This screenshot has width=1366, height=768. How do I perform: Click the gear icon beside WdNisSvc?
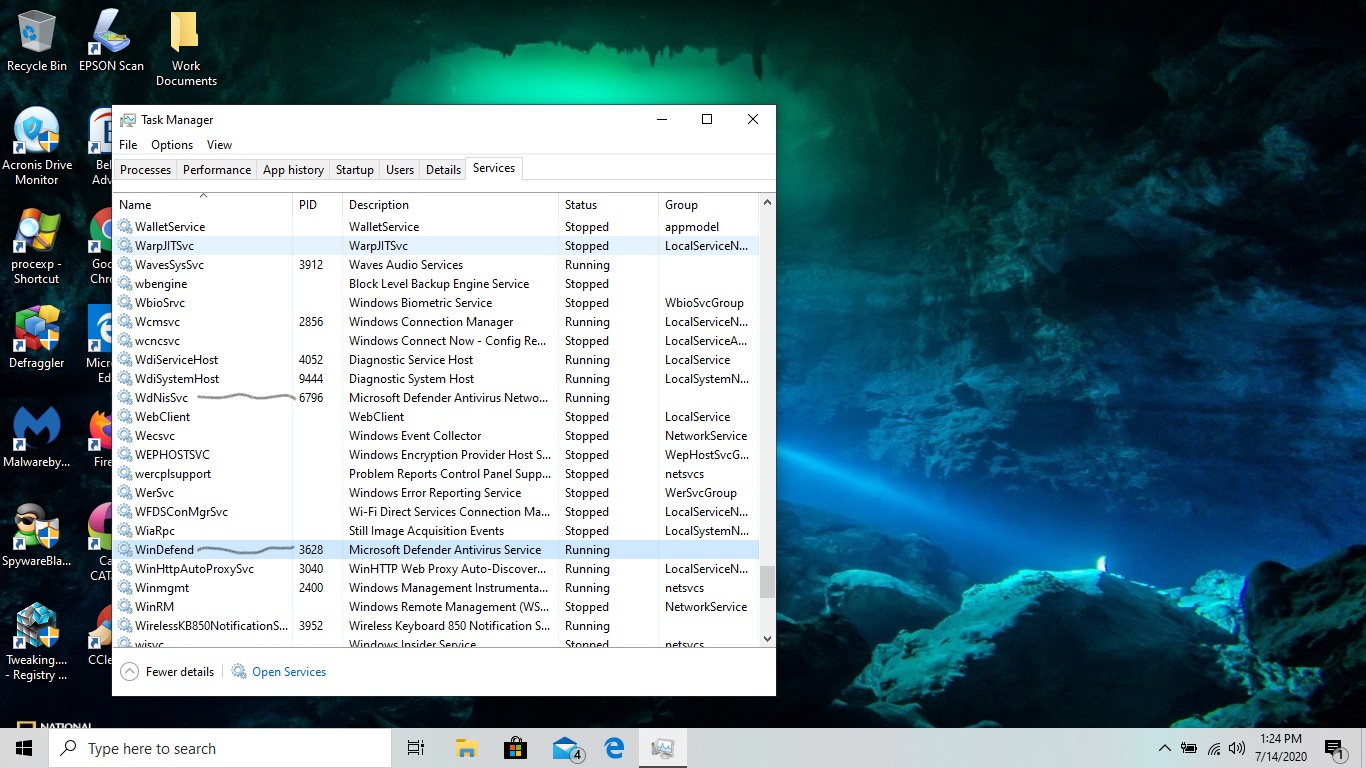[125, 398]
